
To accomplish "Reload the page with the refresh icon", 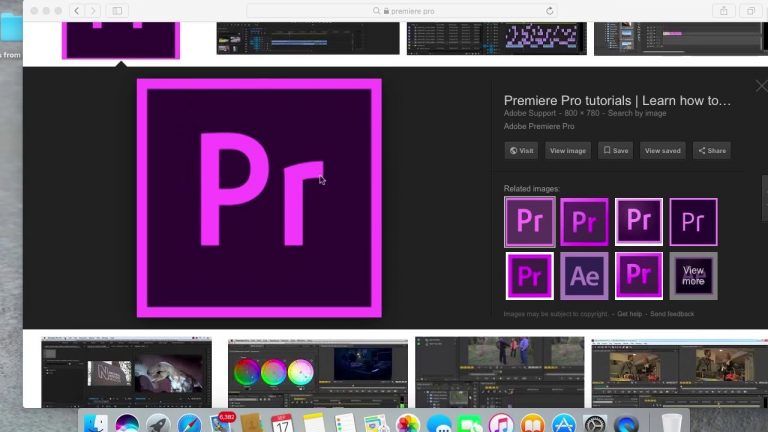I will [x=550, y=11].
